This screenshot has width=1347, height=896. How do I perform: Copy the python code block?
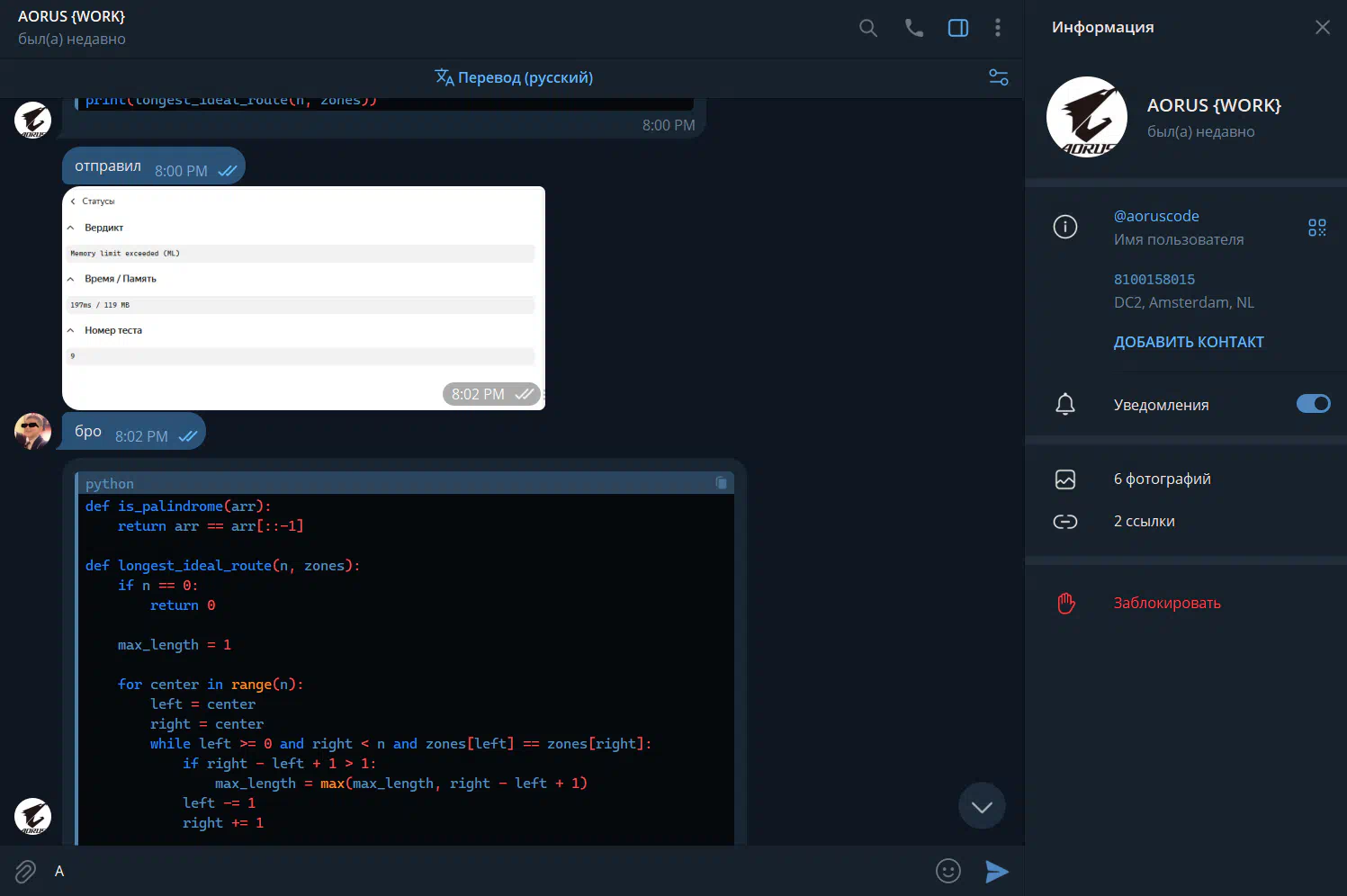click(x=721, y=483)
